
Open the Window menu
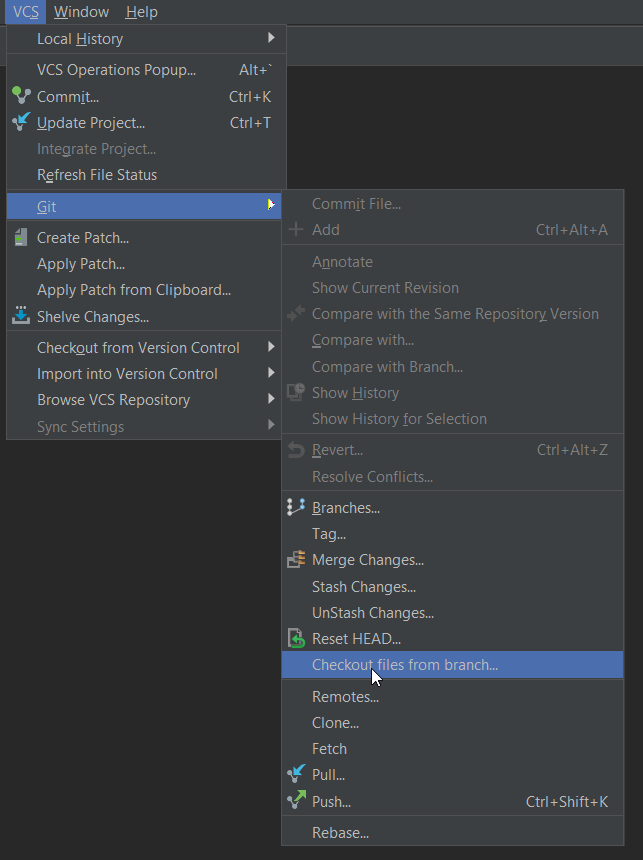[82, 12]
